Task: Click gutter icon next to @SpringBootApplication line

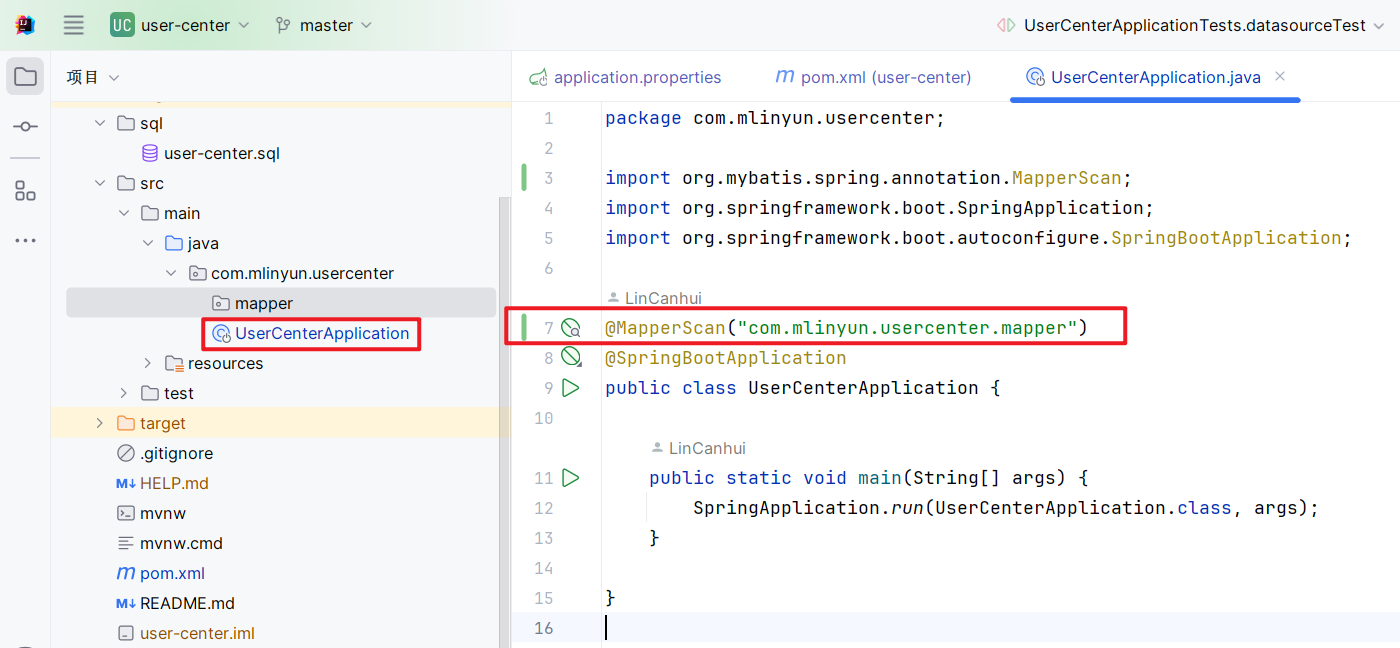Action: click(571, 357)
